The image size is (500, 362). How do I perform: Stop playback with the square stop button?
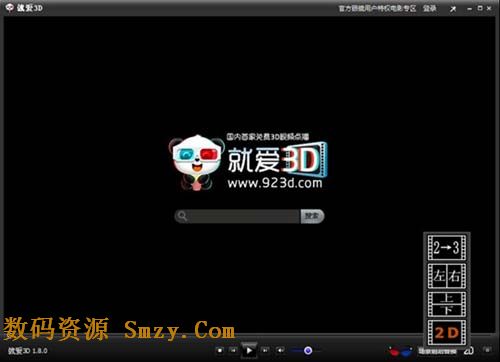pos(220,350)
